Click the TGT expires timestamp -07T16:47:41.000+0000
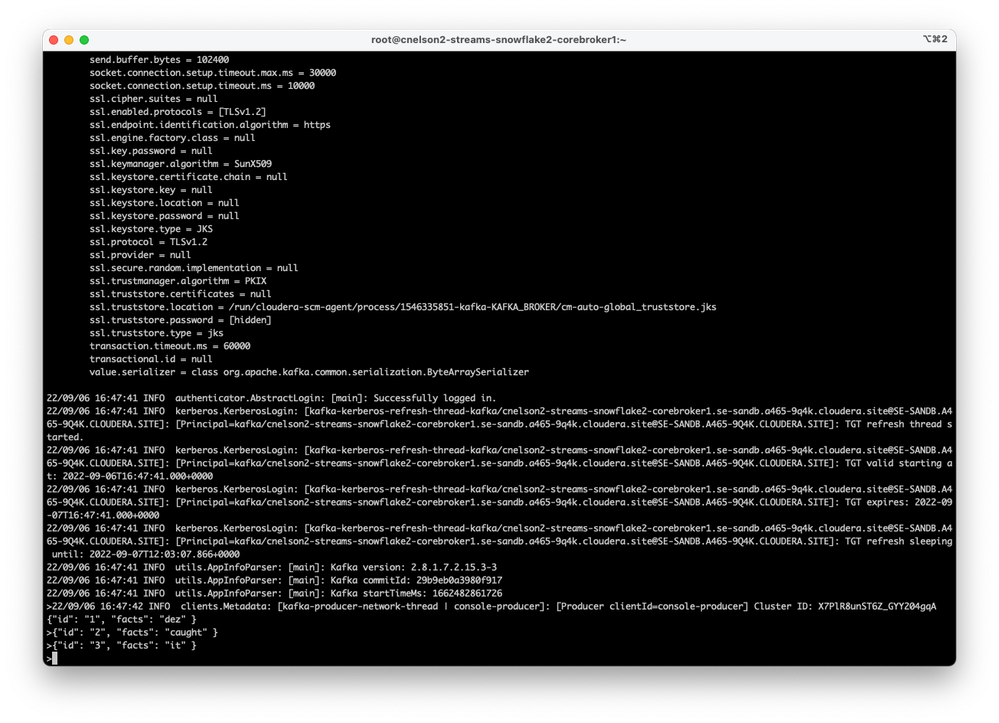 (x=103, y=515)
